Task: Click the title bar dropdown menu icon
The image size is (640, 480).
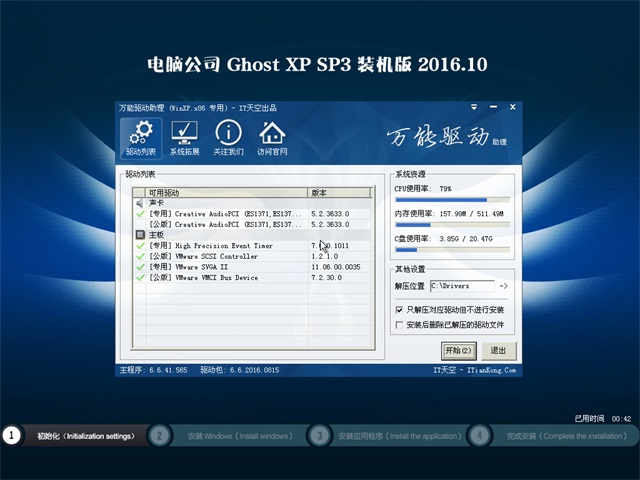Action: pyautogui.click(x=474, y=107)
